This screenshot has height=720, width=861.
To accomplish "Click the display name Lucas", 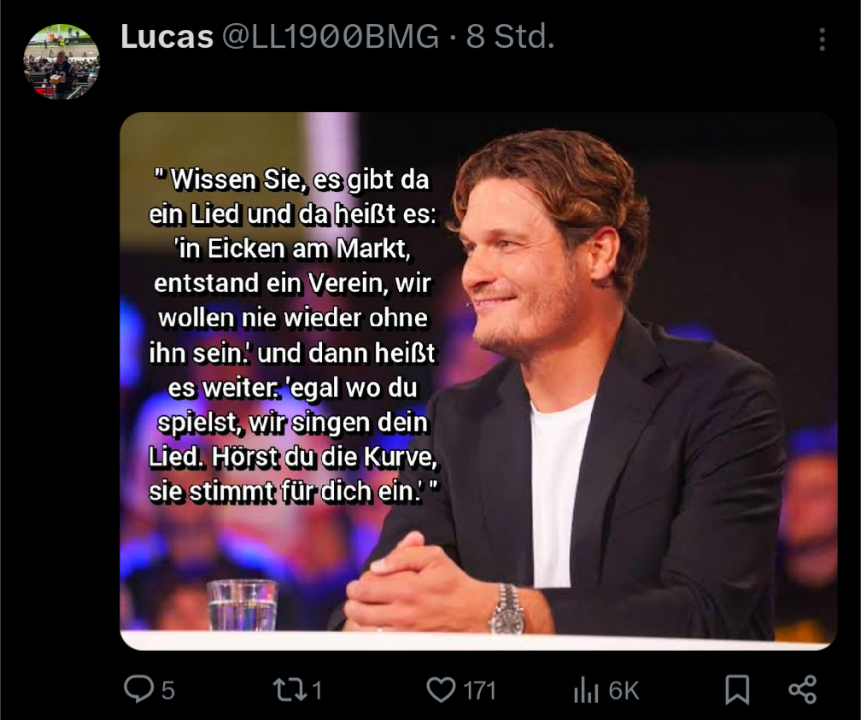I will pyautogui.click(x=167, y=37).
